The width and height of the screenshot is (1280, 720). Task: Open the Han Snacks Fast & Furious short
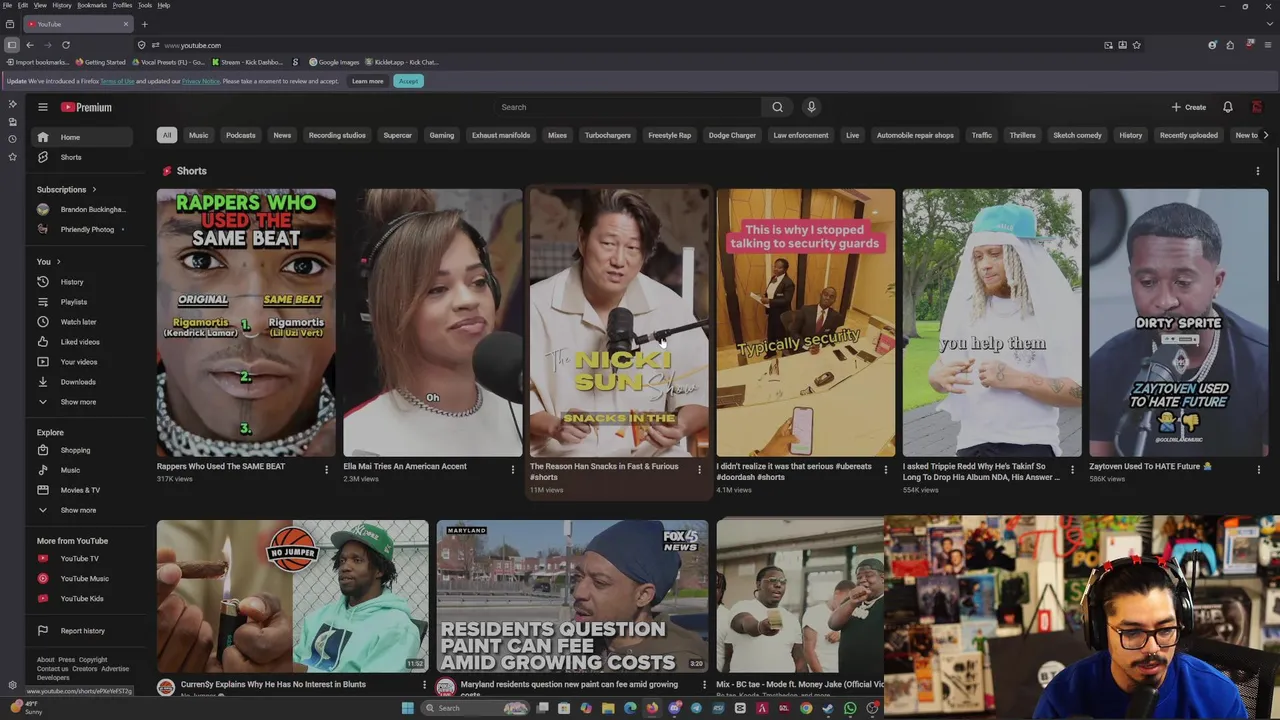[x=619, y=323]
